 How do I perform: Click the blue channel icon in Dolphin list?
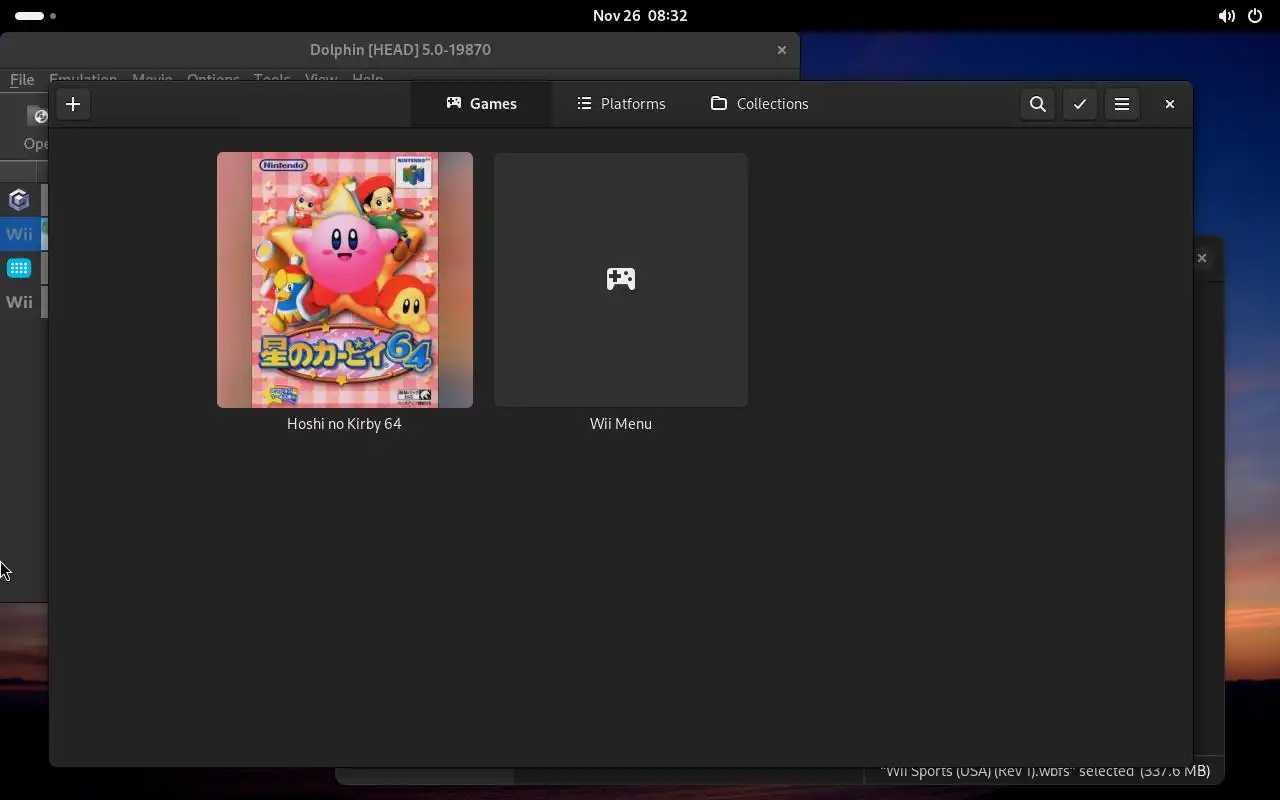click(x=19, y=268)
